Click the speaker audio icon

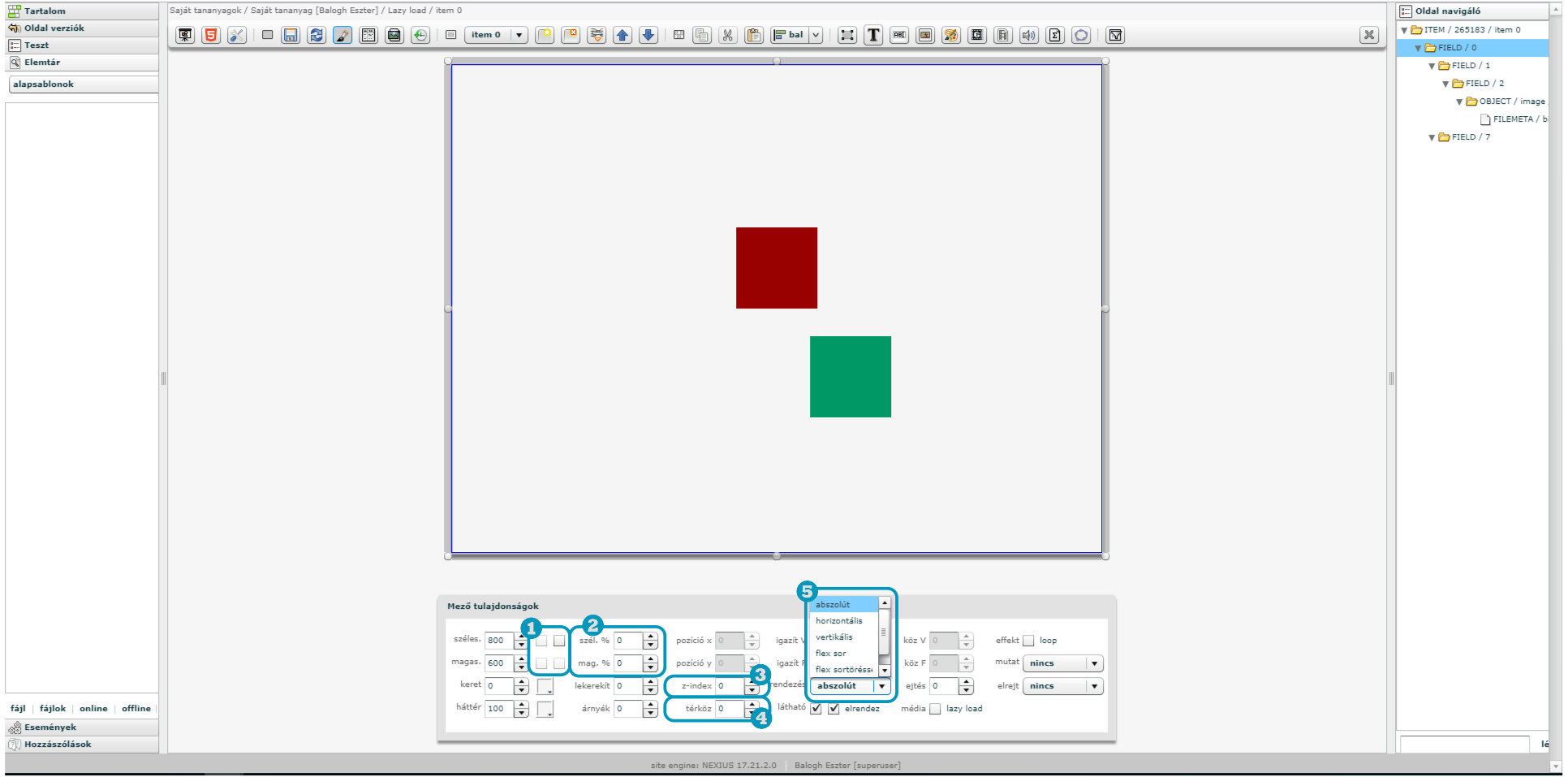1029,35
